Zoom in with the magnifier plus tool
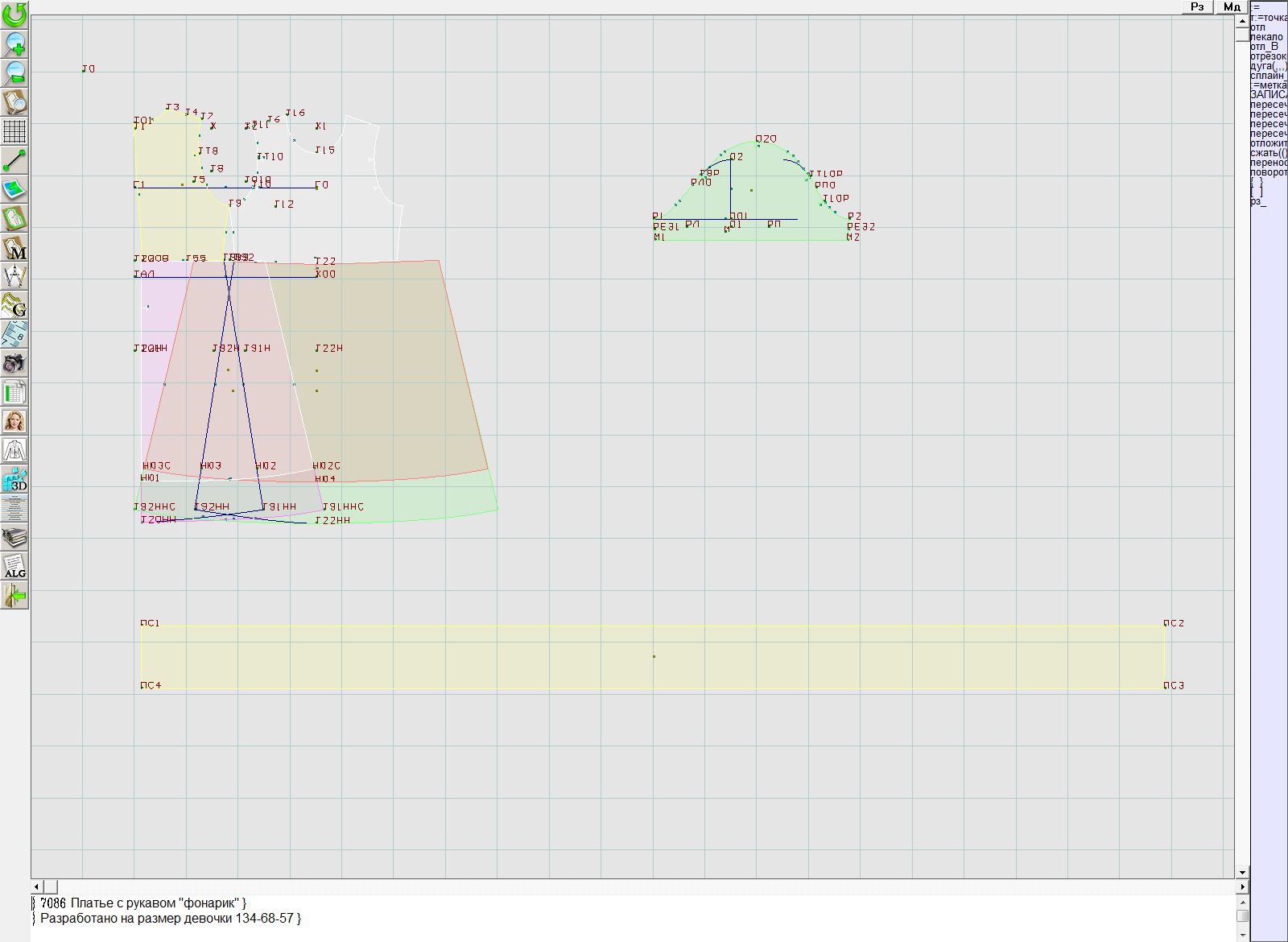Screen dimensions: 1288x942 coord(14,43)
